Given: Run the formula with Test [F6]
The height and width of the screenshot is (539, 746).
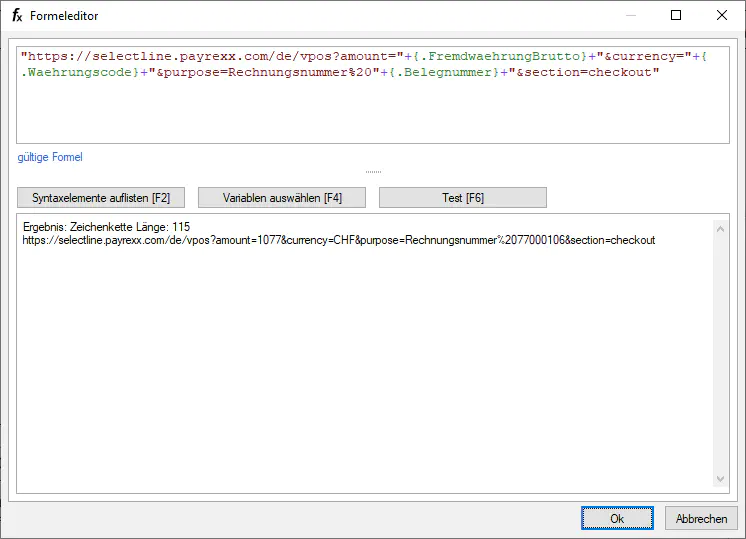Looking at the screenshot, I should (462, 198).
